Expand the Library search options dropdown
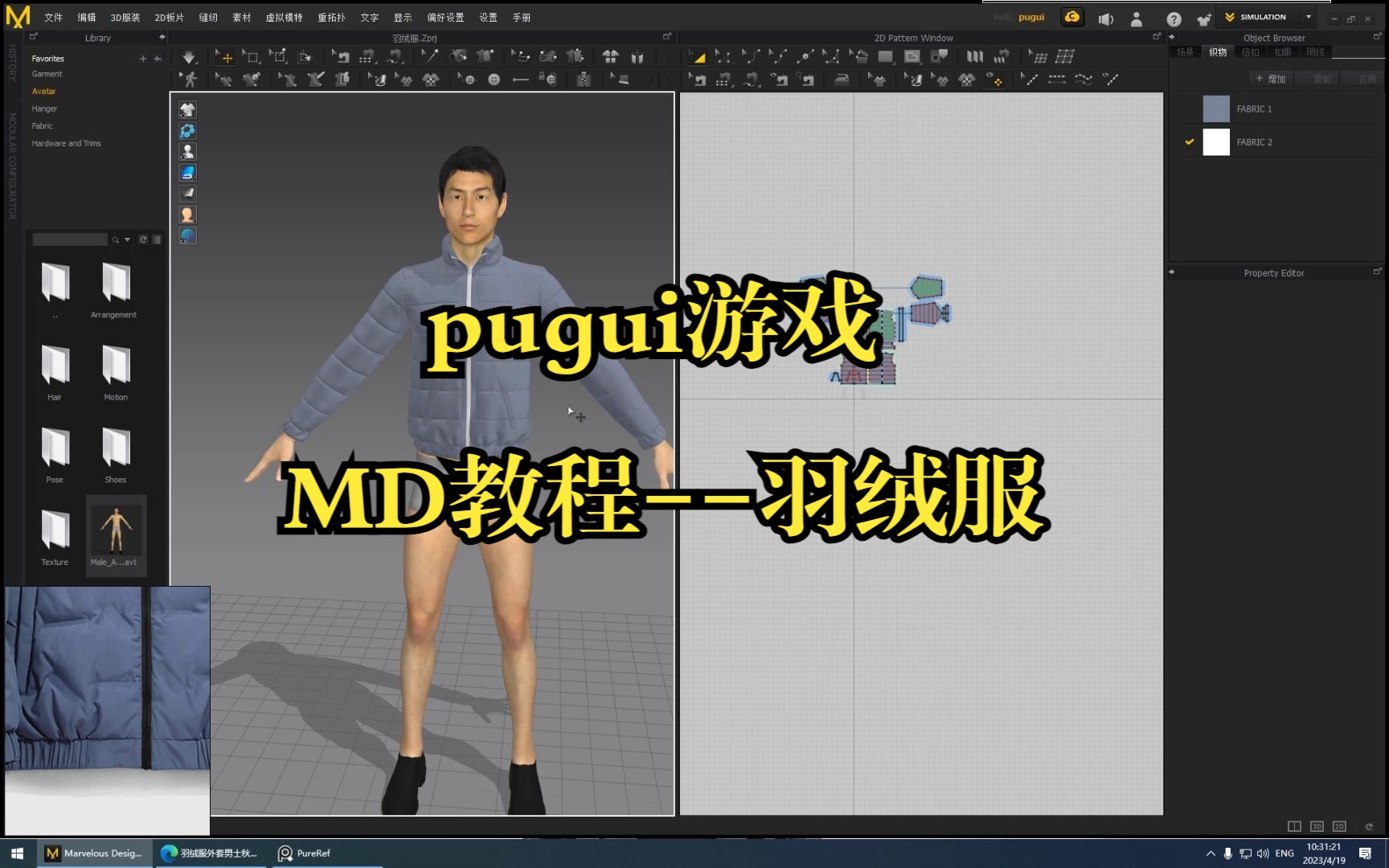The image size is (1389, 868). point(127,240)
